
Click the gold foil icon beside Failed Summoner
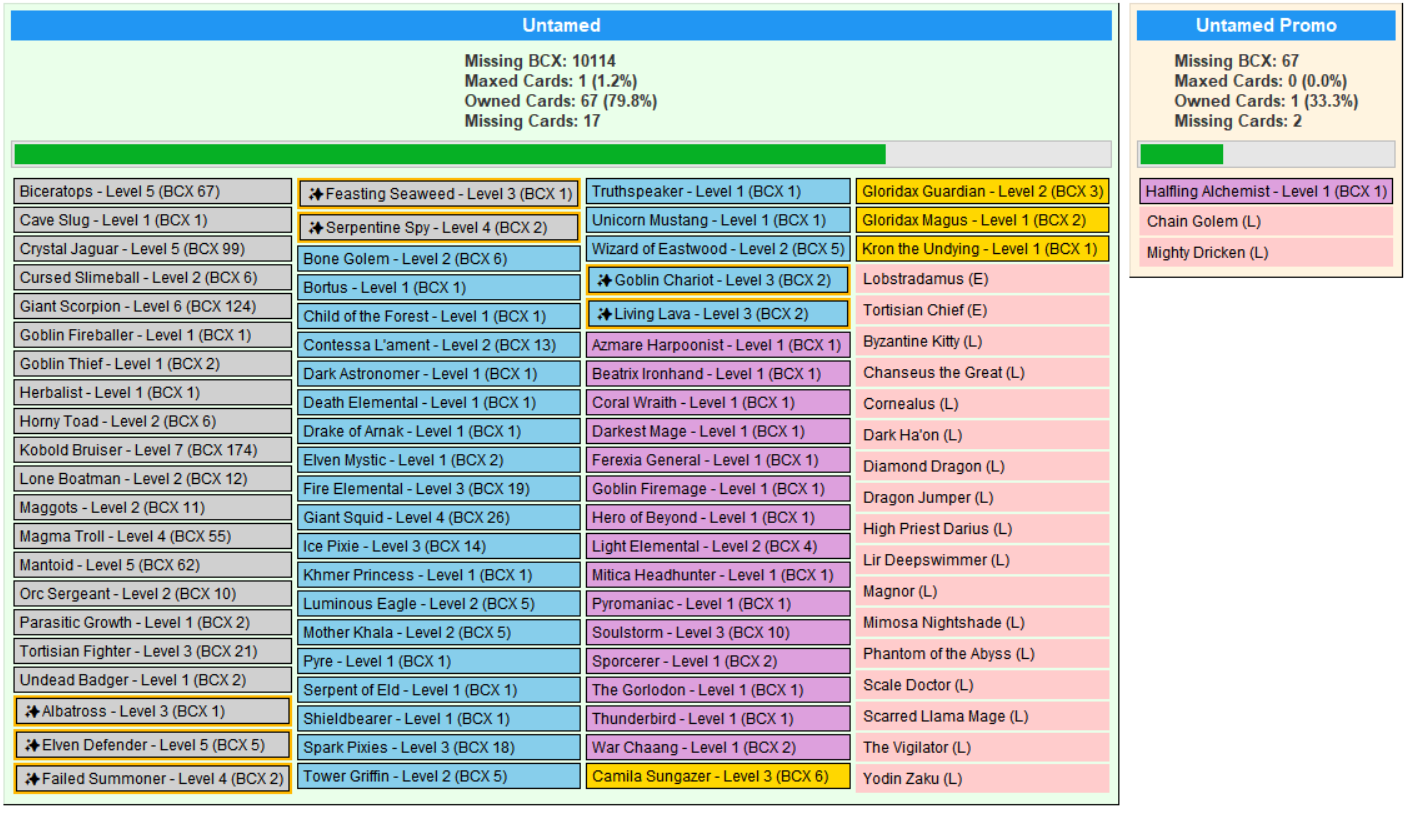pyautogui.click(x=32, y=779)
